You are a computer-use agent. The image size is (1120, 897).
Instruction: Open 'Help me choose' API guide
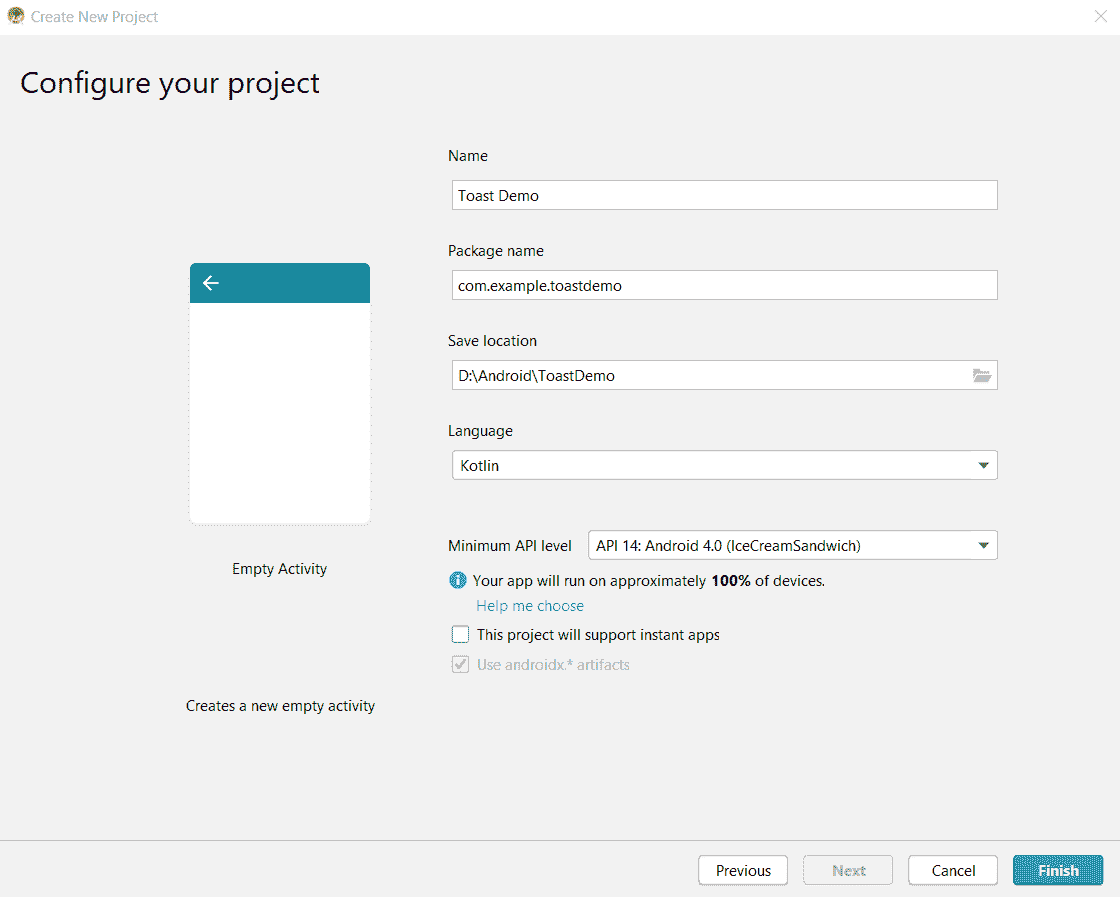click(529, 605)
